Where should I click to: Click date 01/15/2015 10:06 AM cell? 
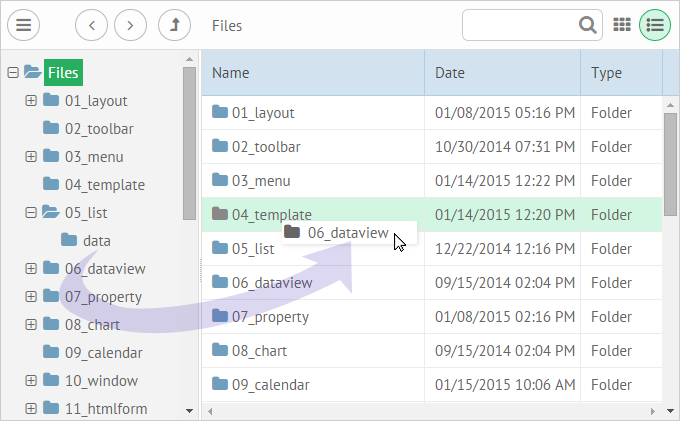[x=503, y=385]
